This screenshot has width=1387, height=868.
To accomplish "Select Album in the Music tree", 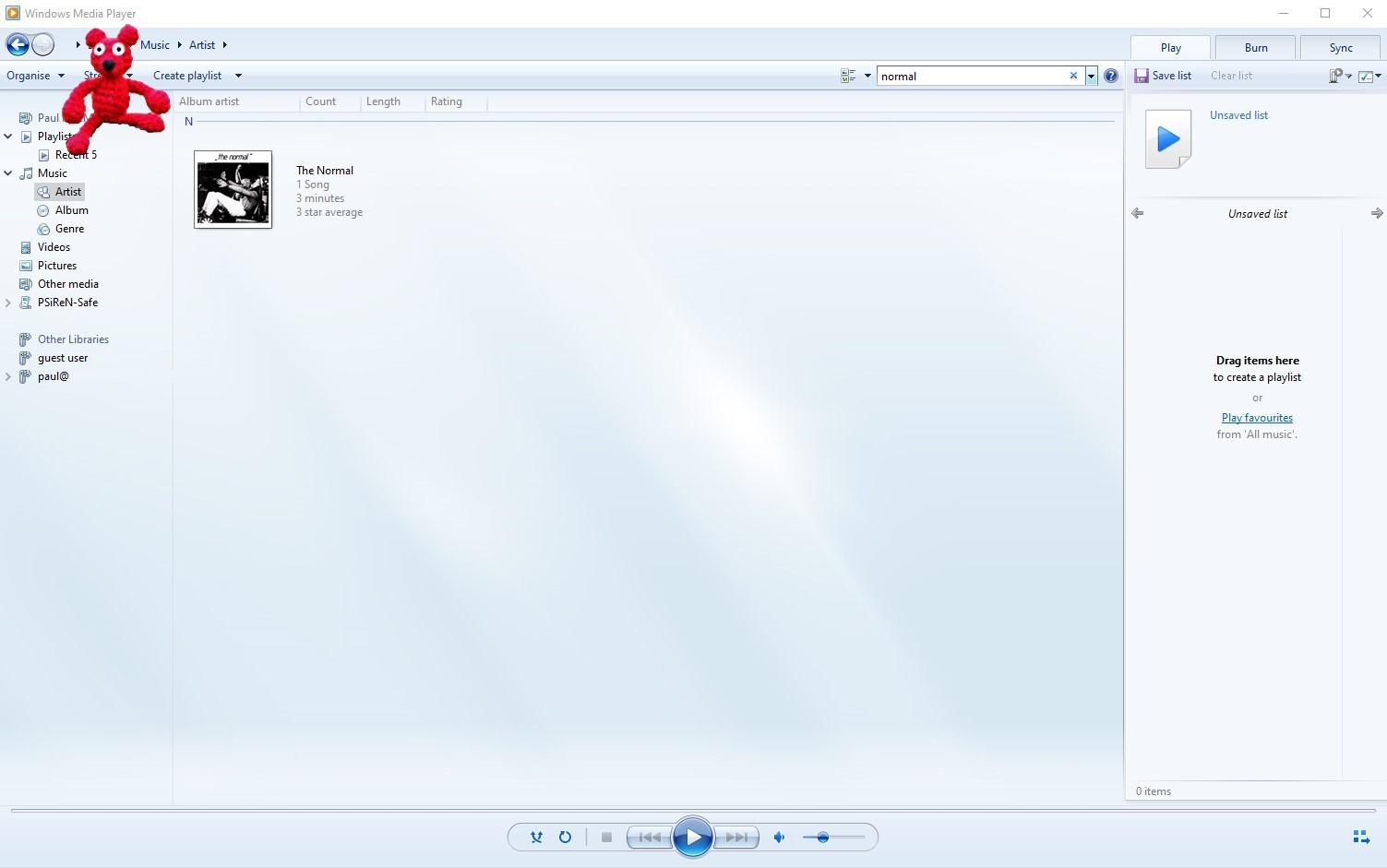I will click(x=63, y=210).
